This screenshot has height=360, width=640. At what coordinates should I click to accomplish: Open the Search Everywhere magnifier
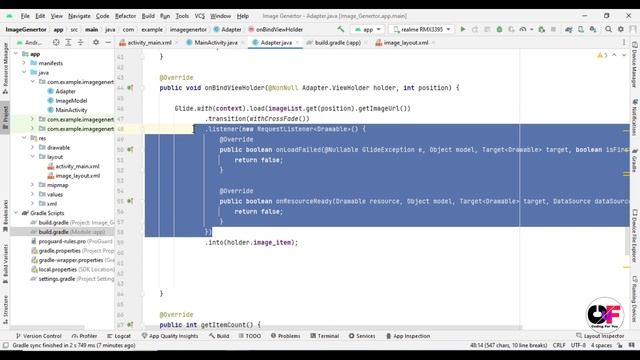(x=609, y=29)
